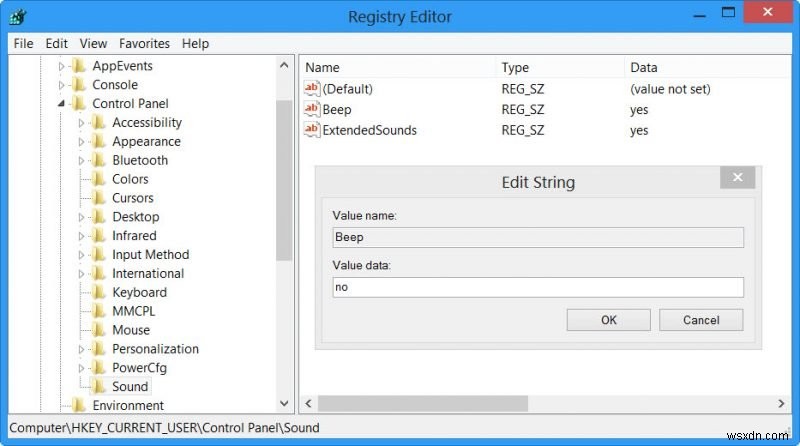Click the tree pane scroll up arrow
The height and width of the screenshot is (446, 800).
tap(284, 65)
